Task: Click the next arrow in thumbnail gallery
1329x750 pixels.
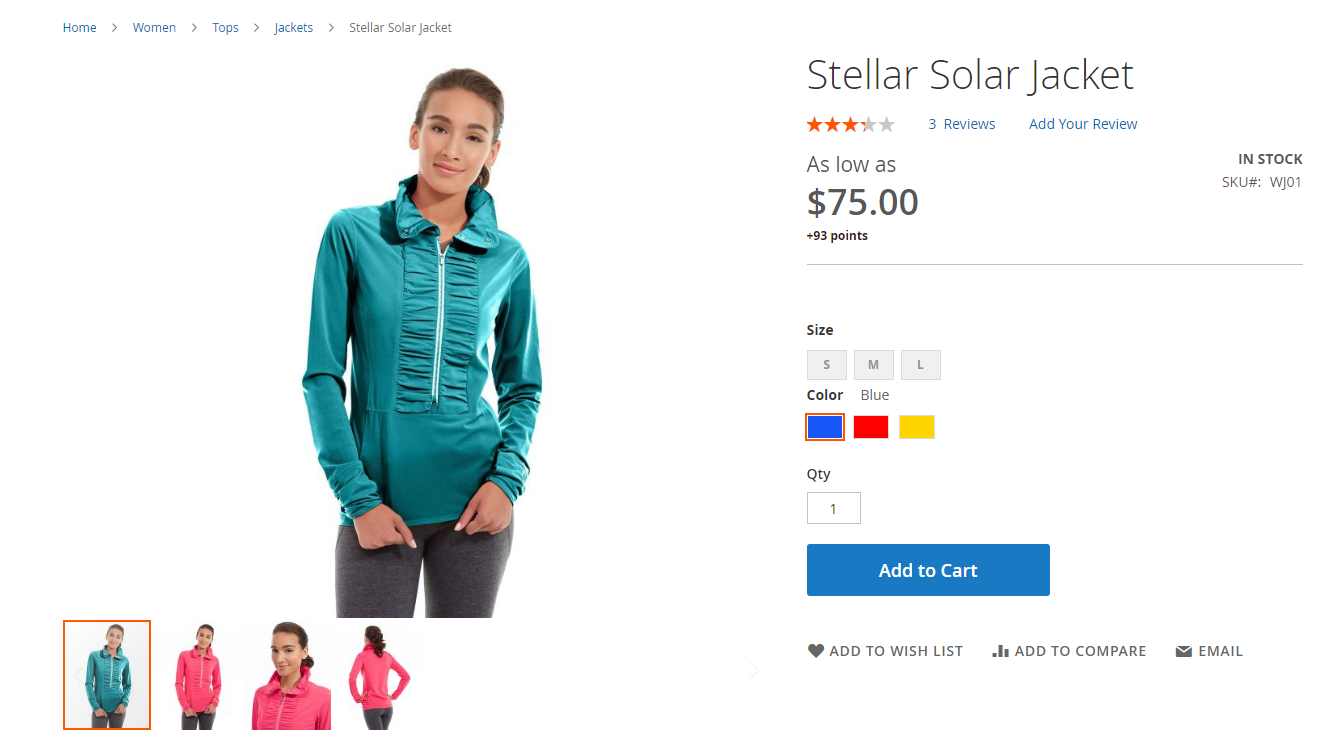Action: (754, 671)
